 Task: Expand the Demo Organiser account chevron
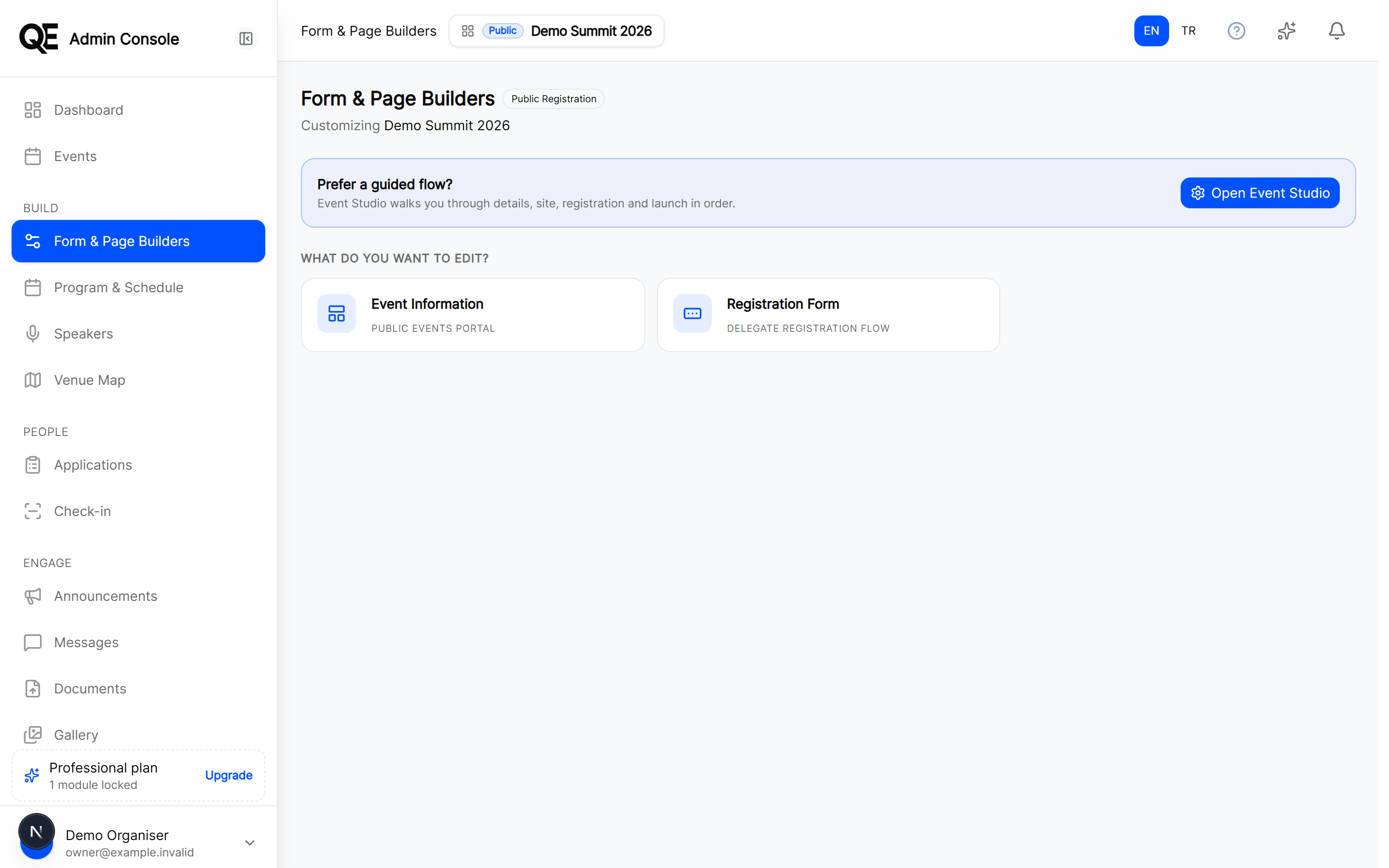tap(250, 843)
